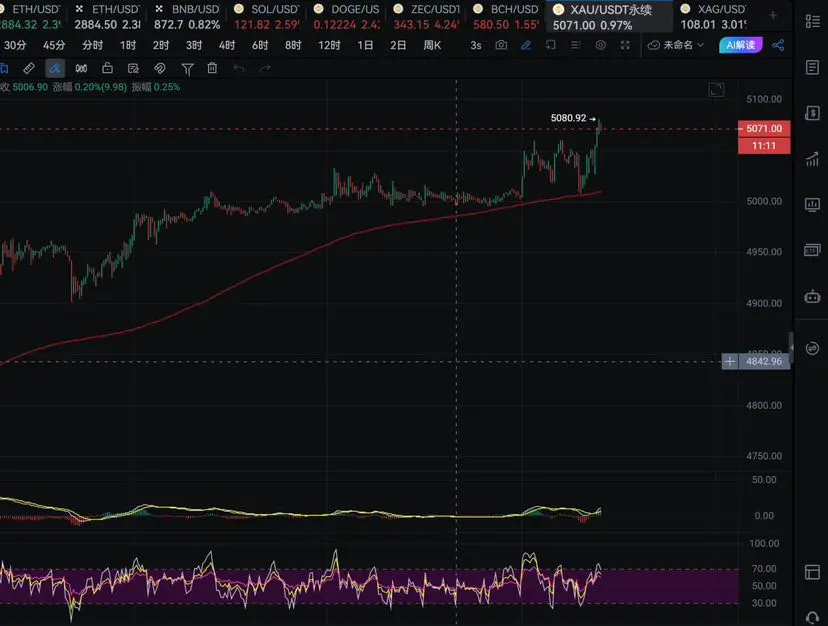Open the dollar orders page icon
828x626 pixels.
[812, 113]
